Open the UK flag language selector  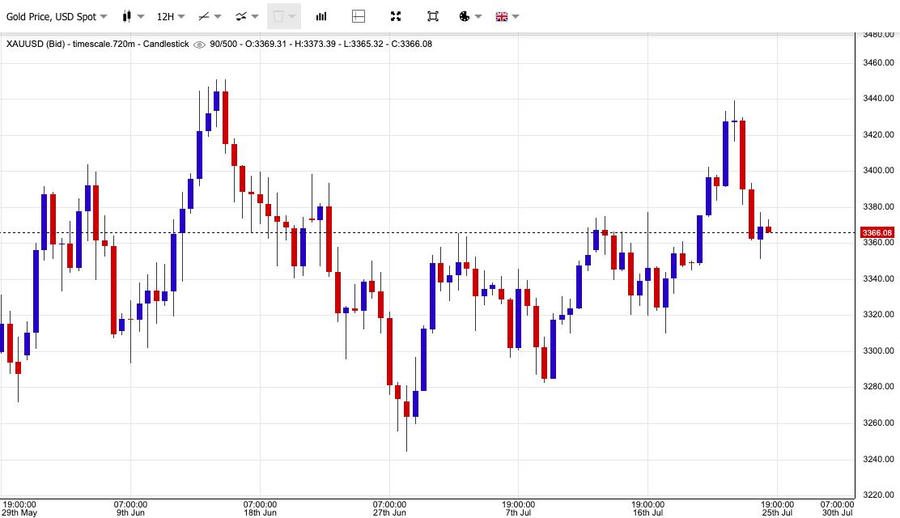pyautogui.click(x=507, y=17)
